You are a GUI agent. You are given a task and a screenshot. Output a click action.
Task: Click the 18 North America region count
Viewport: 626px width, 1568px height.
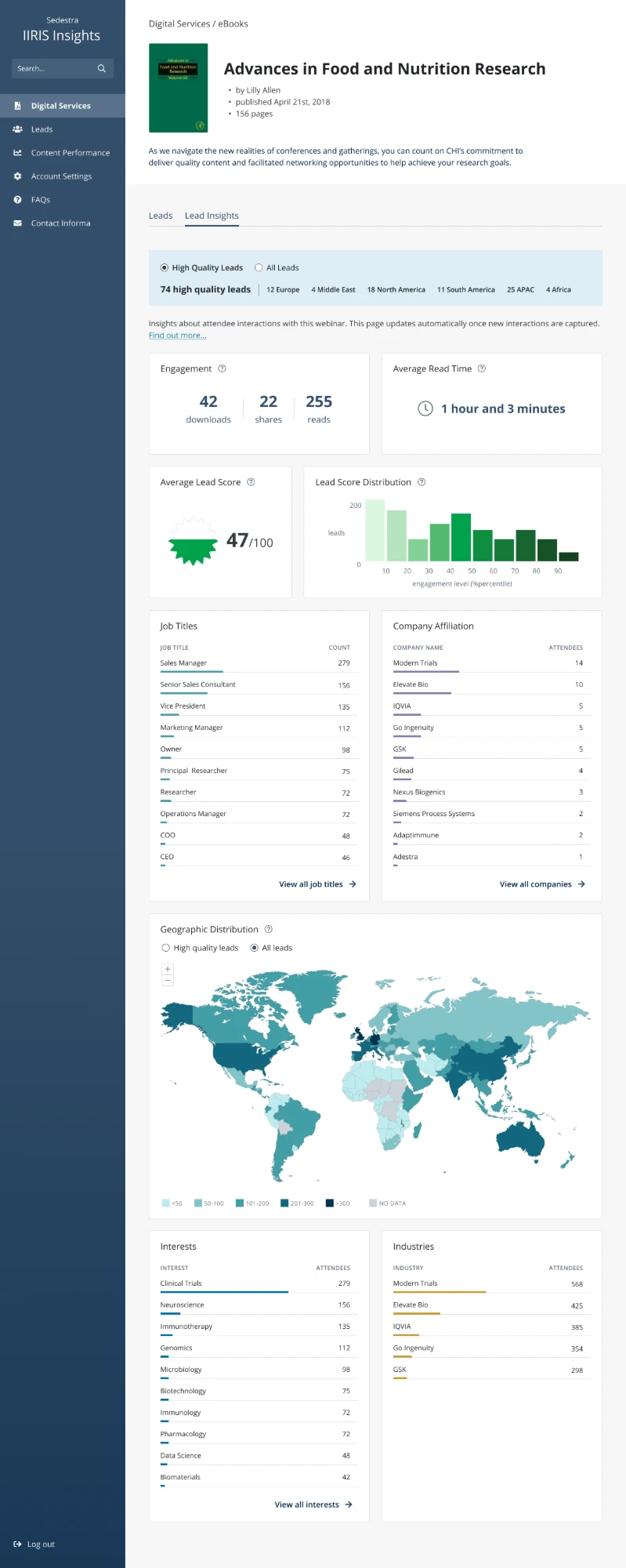pyautogui.click(x=396, y=290)
